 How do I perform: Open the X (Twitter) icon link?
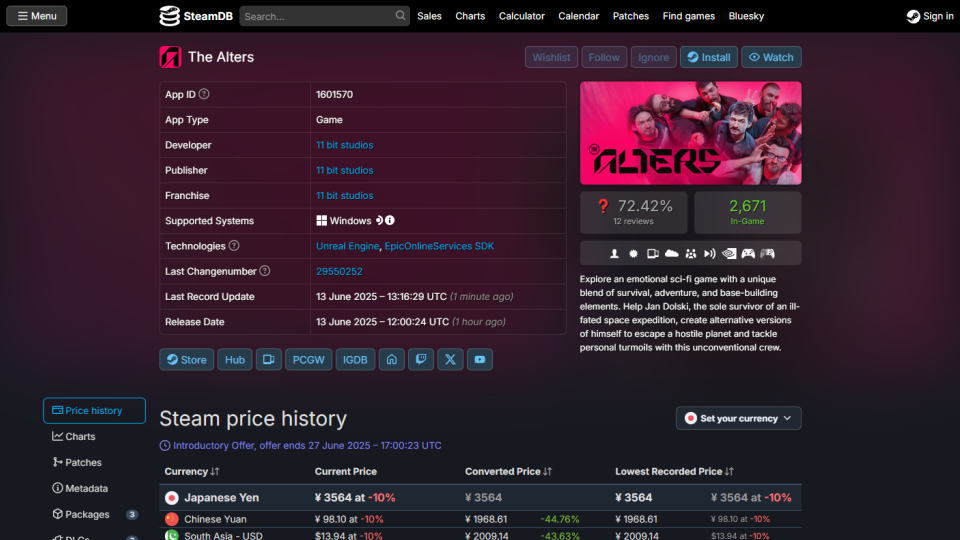[x=451, y=359]
